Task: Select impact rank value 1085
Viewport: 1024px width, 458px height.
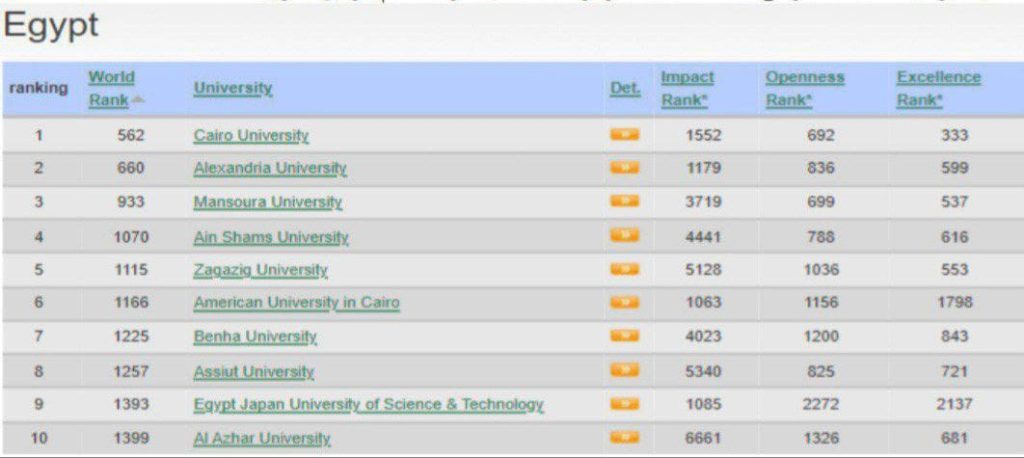Action: [703, 404]
